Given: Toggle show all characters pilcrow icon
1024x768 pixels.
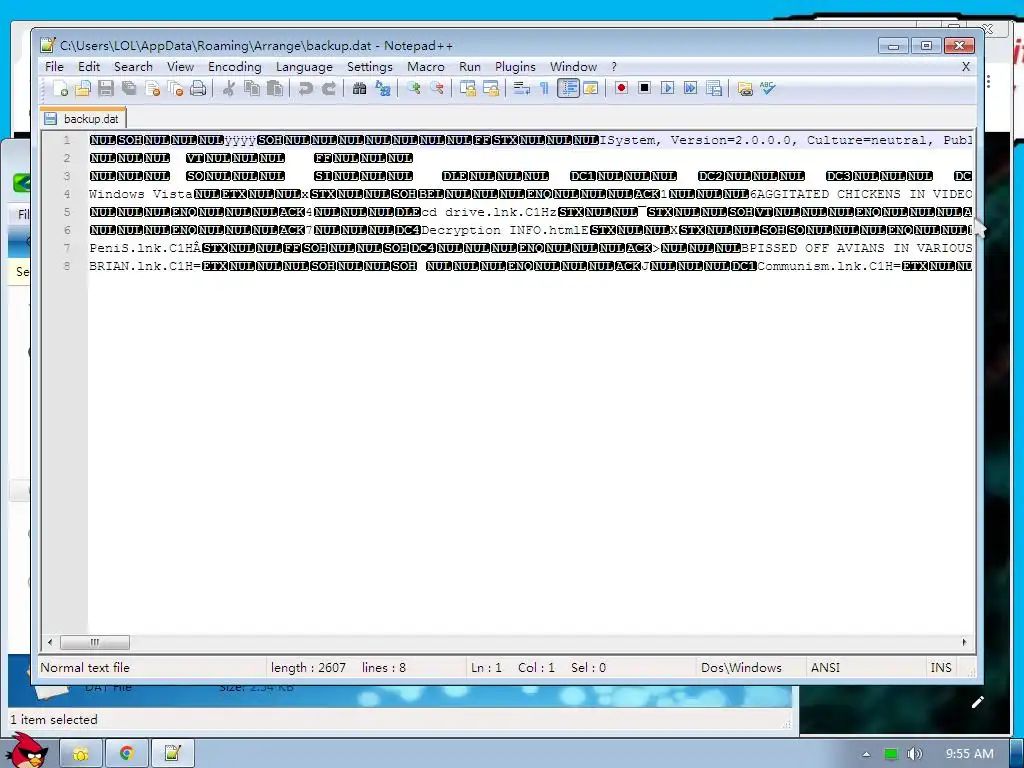Looking at the screenshot, I should click(x=544, y=88).
